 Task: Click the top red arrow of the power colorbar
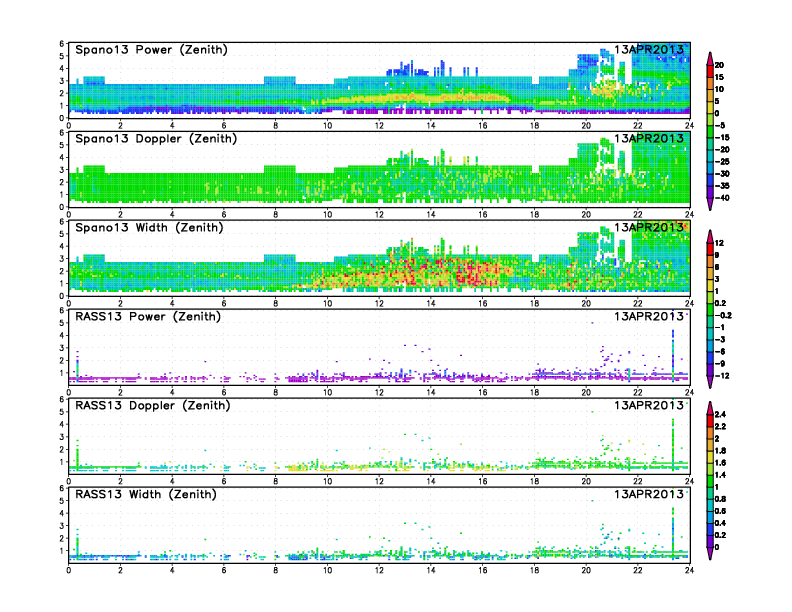point(710,56)
